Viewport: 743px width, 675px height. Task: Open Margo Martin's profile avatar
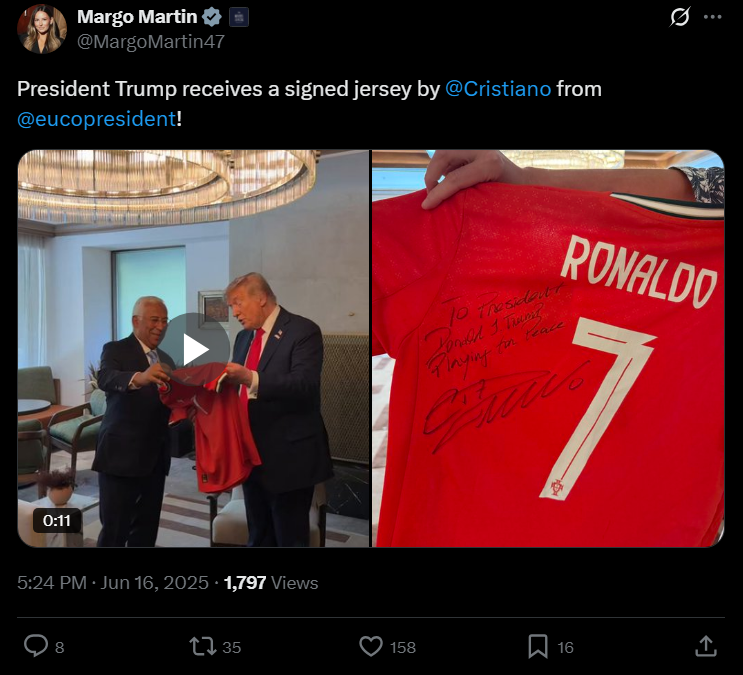pyautogui.click(x=42, y=28)
